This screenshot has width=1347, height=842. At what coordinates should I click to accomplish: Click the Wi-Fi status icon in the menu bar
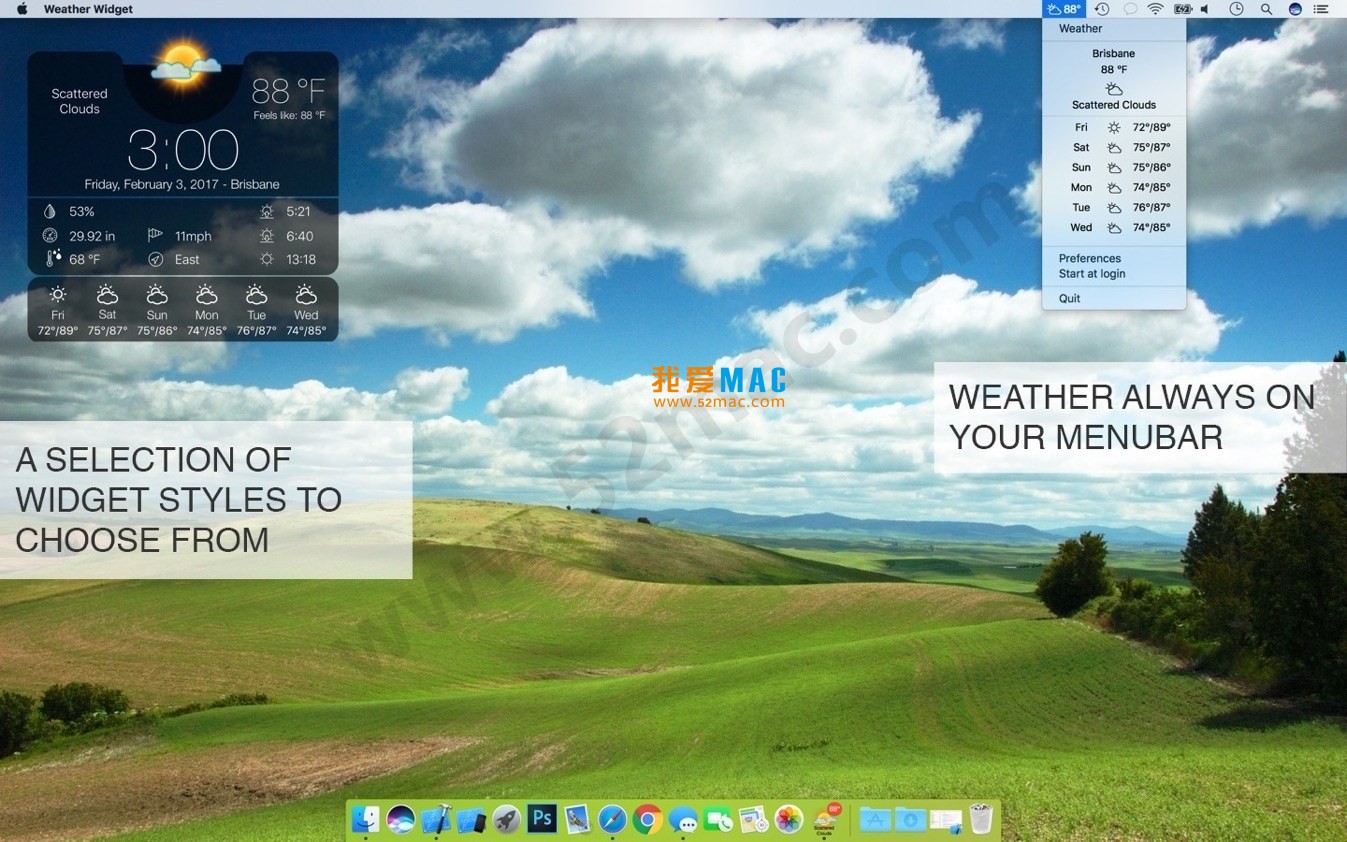pyautogui.click(x=1155, y=9)
